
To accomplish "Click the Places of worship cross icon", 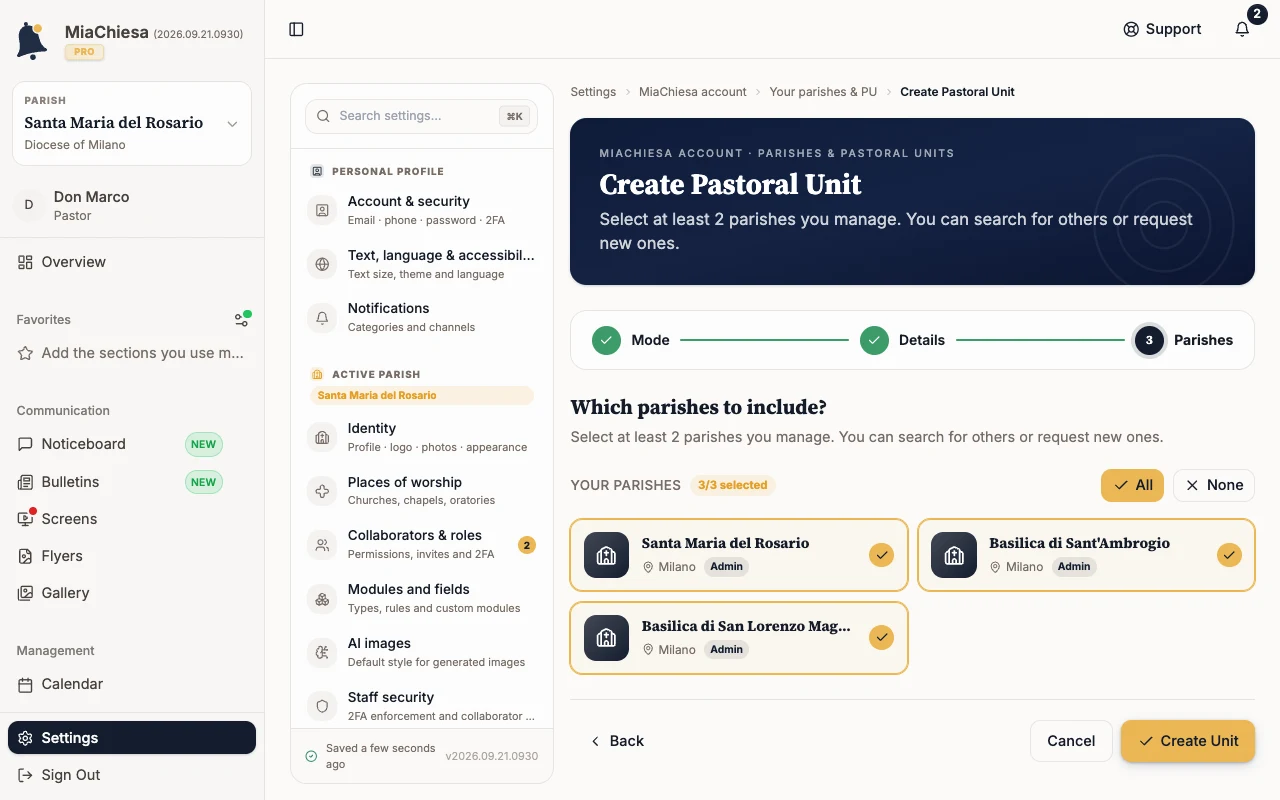I will point(322,491).
